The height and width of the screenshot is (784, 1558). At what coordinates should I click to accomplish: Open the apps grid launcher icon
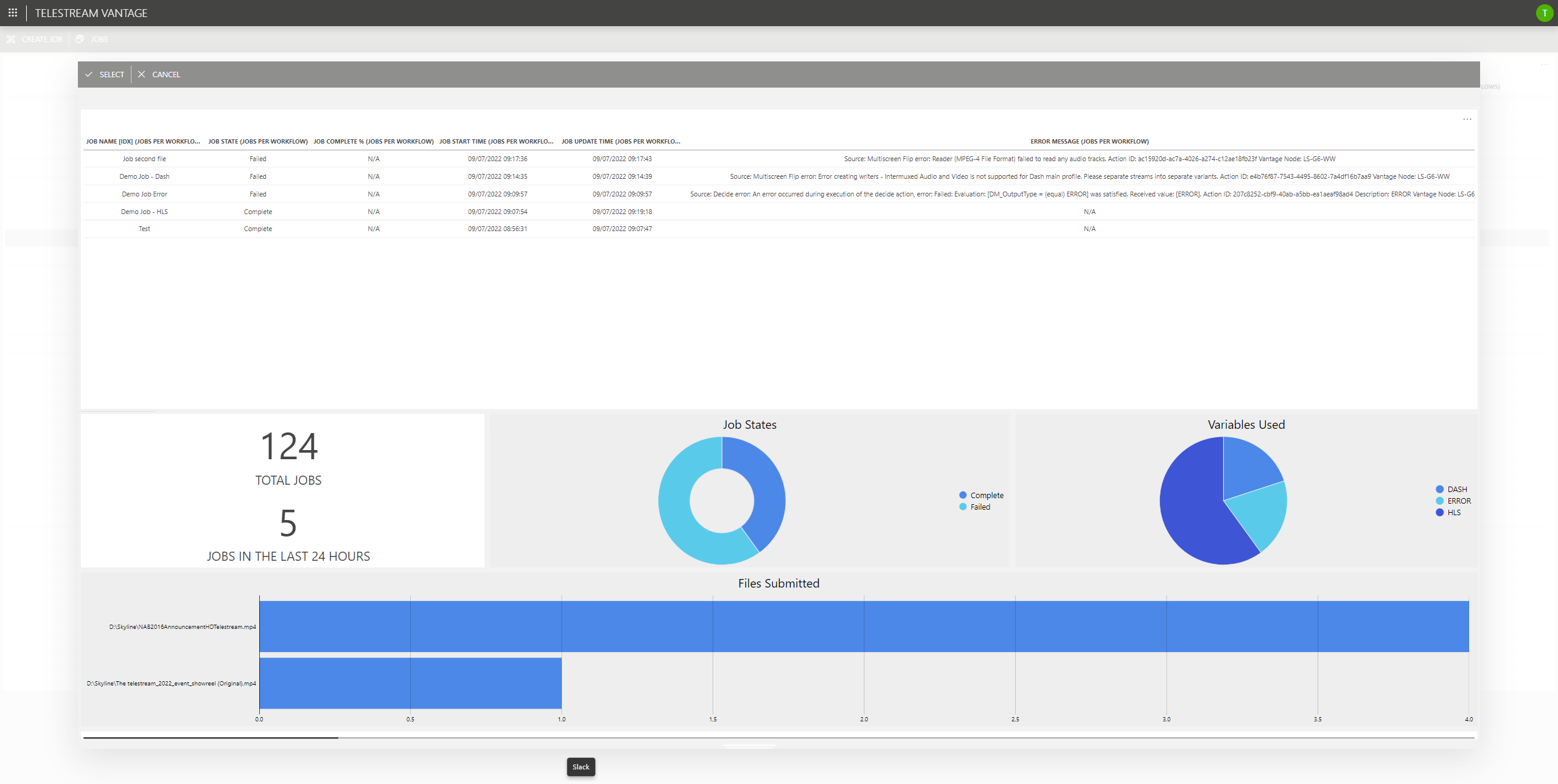pyautogui.click(x=12, y=13)
